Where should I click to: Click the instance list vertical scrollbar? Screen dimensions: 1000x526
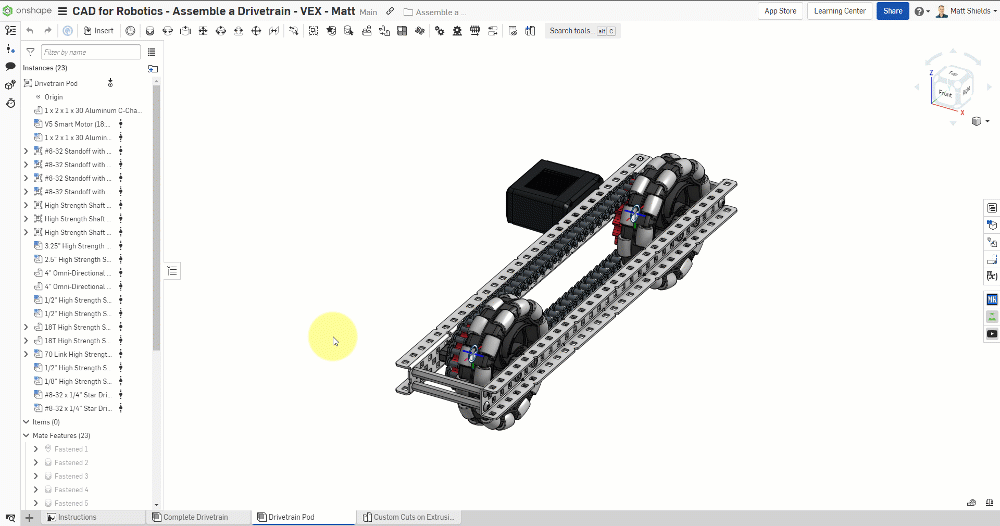tap(156, 217)
